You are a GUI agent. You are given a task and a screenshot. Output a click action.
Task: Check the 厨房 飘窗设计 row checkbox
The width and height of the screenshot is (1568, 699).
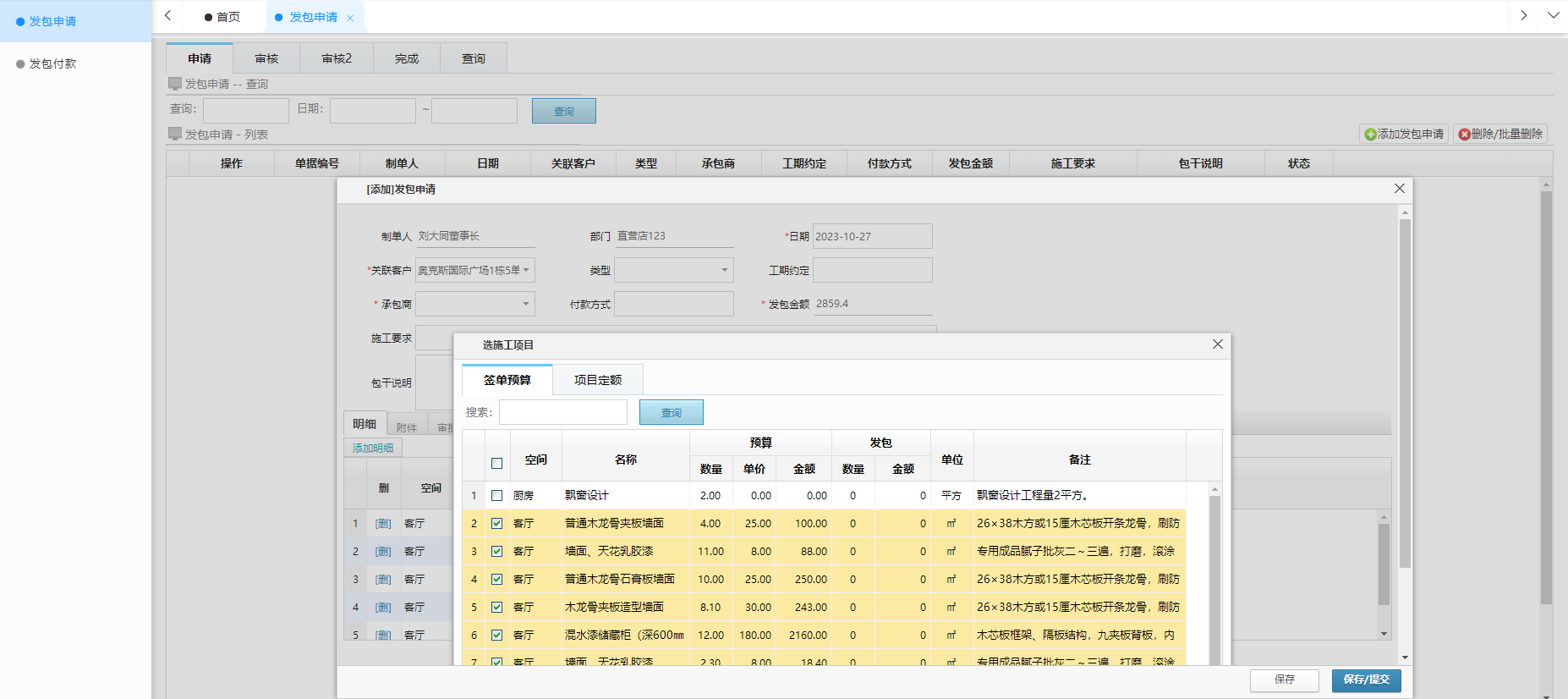(496, 496)
